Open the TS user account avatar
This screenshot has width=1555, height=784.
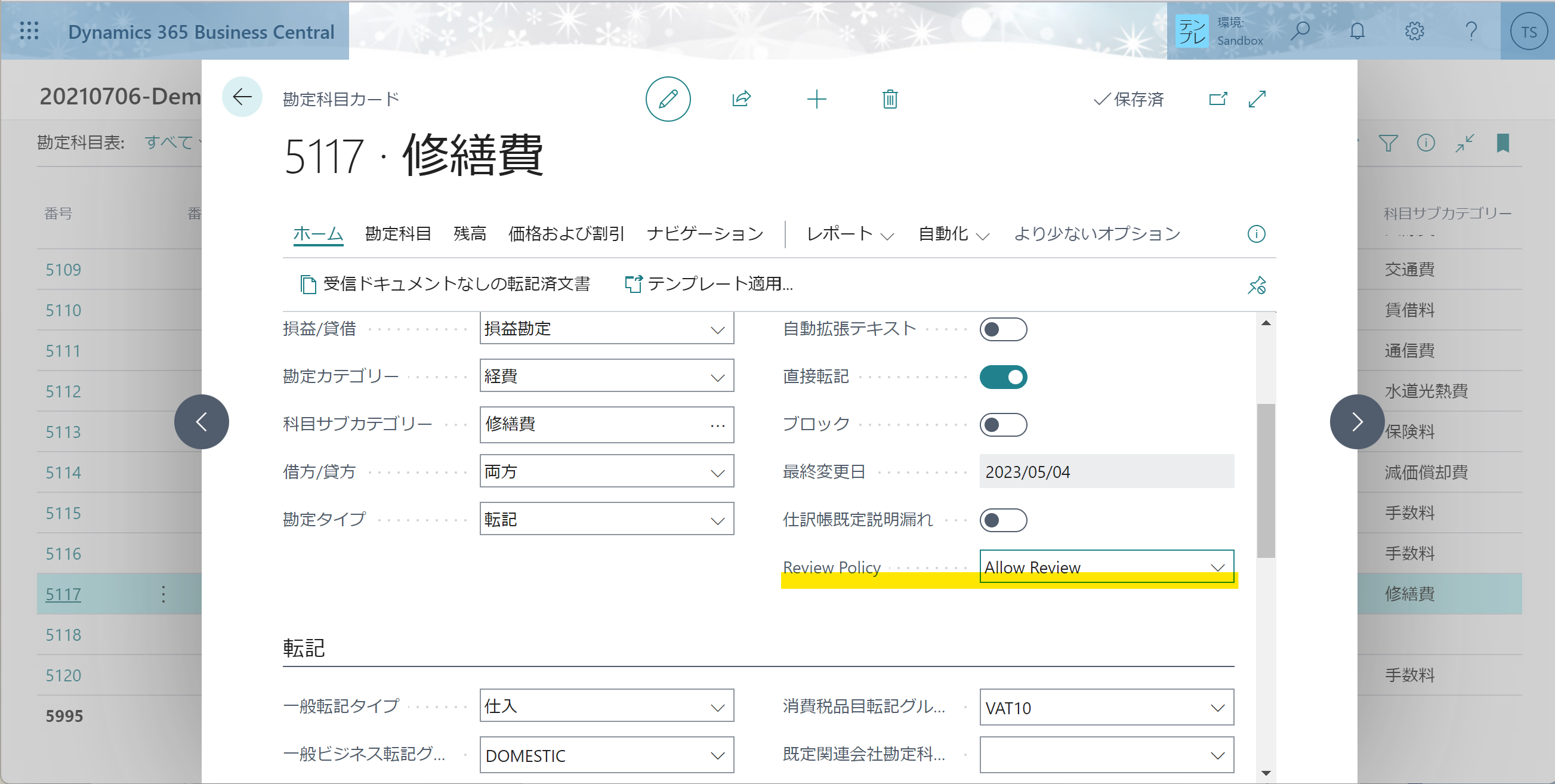[x=1528, y=32]
